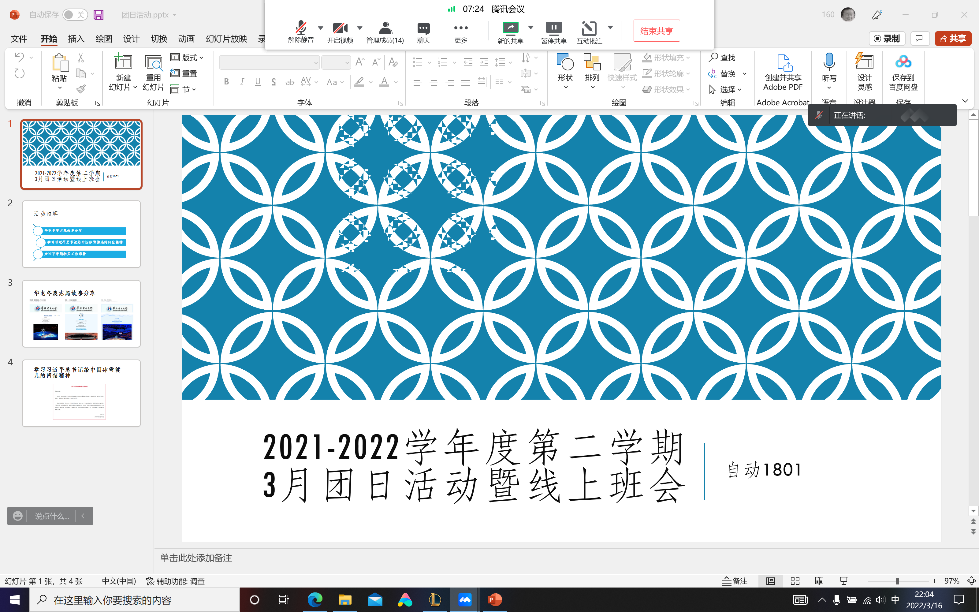
Task: Select slide 3 thumbnail in the panel
Action: coord(81,313)
